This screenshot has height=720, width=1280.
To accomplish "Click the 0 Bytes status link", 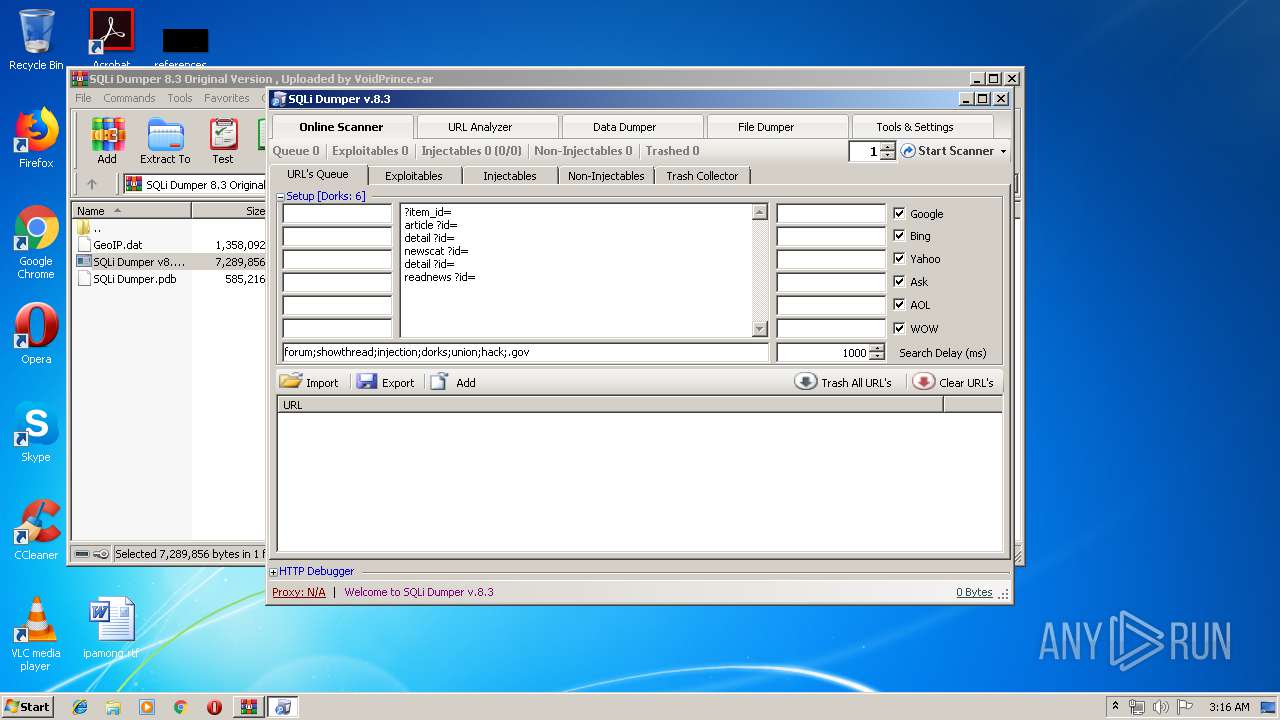I will [974, 592].
